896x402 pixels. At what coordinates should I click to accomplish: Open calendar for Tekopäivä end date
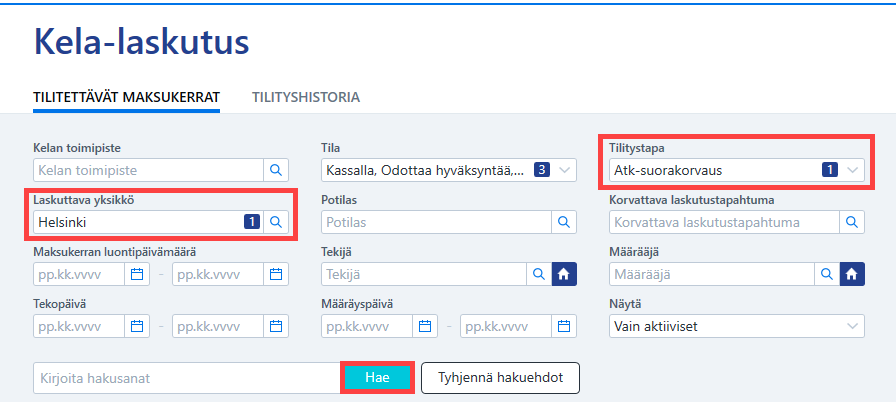[276, 326]
